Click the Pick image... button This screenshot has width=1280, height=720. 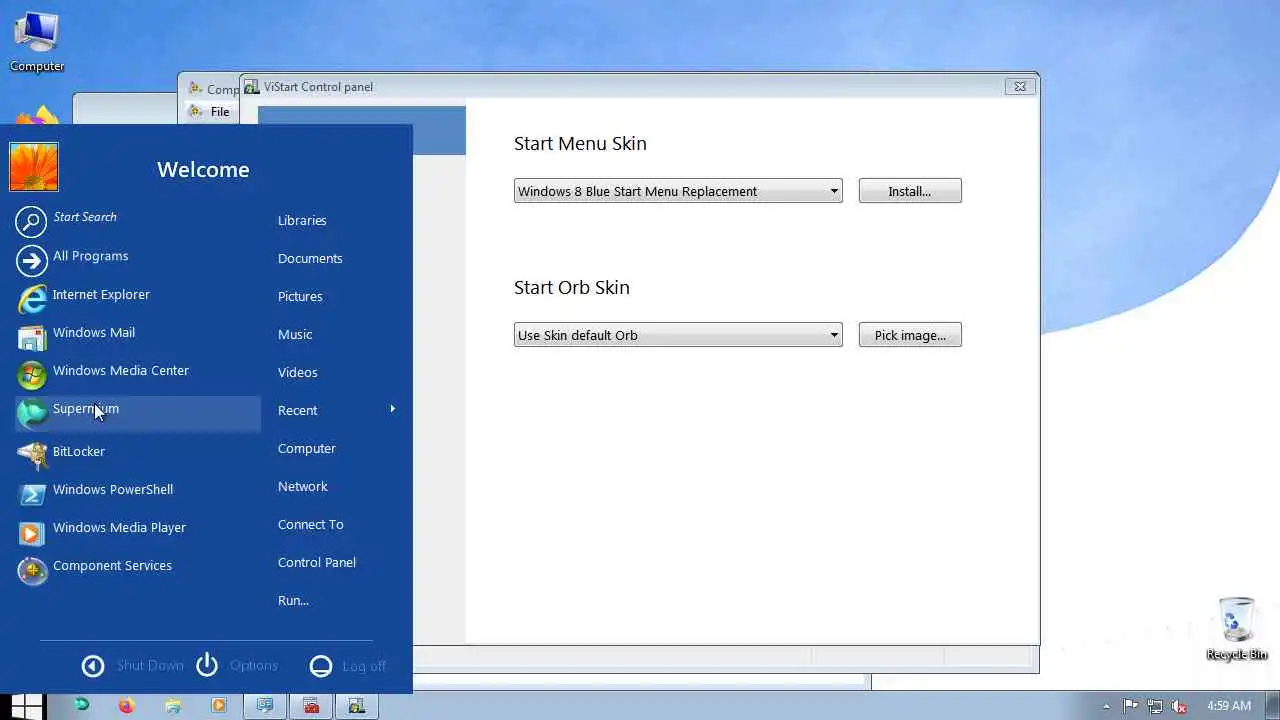pos(910,335)
